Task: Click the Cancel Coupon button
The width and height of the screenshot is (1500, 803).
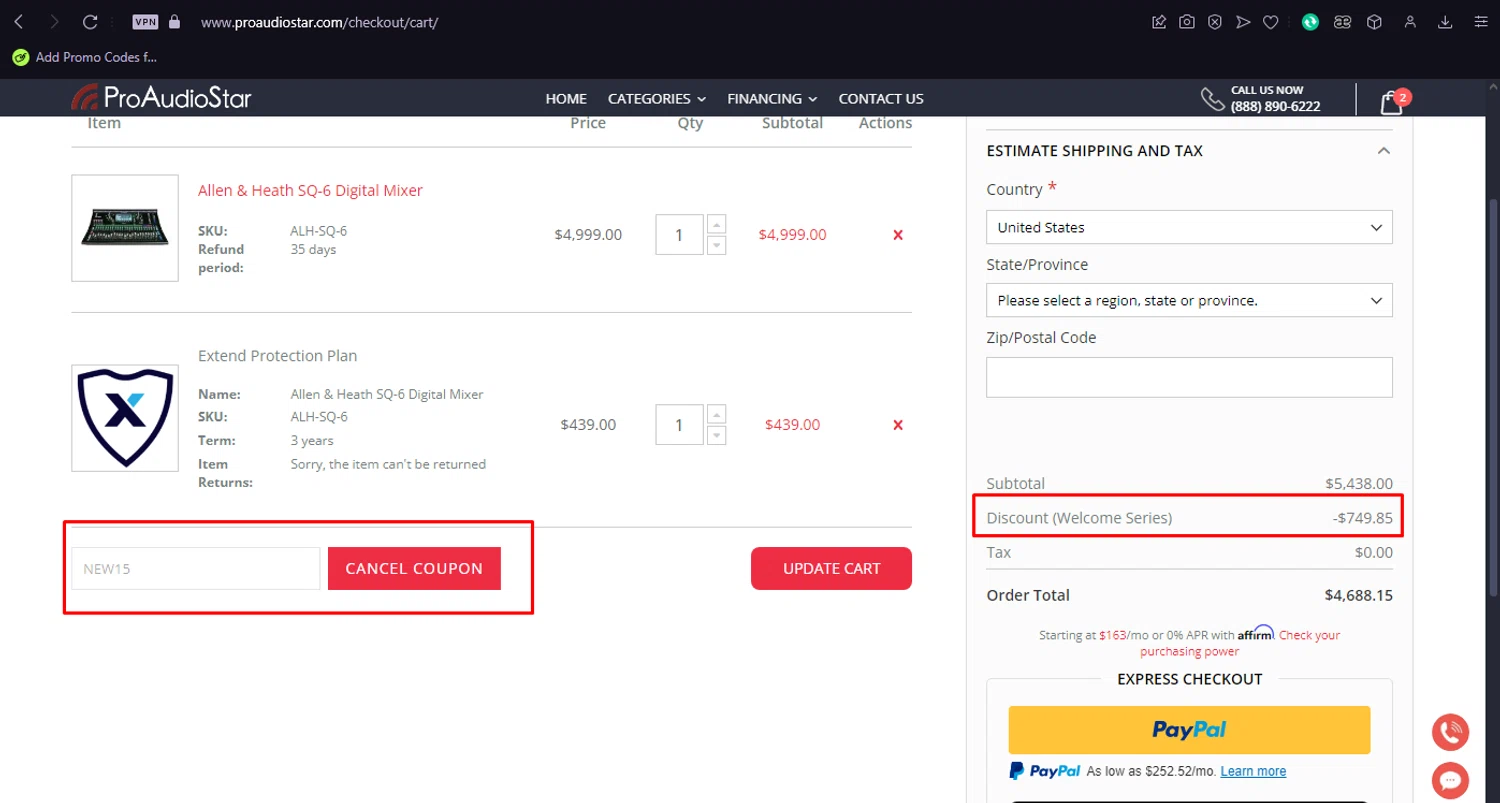Action: pos(414,568)
